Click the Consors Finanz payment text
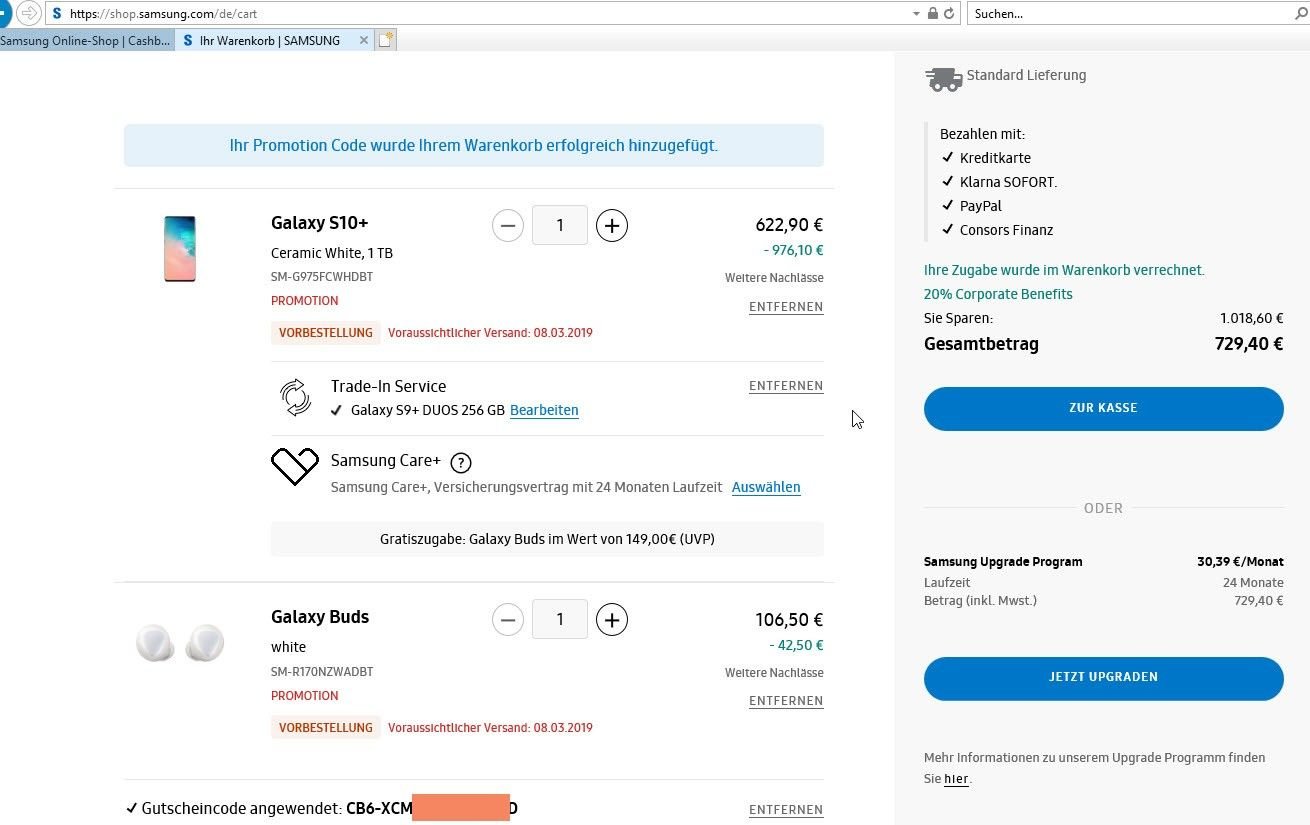This screenshot has width=1310, height=825. point(1006,230)
